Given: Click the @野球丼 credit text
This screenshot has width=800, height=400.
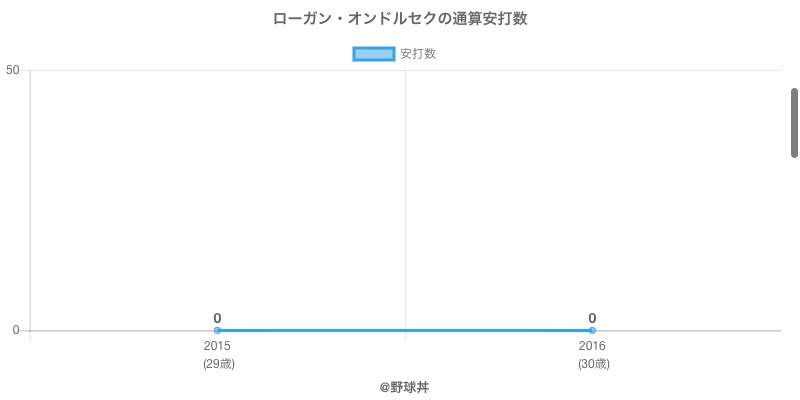Looking at the screenshot, I should (404, 387).
